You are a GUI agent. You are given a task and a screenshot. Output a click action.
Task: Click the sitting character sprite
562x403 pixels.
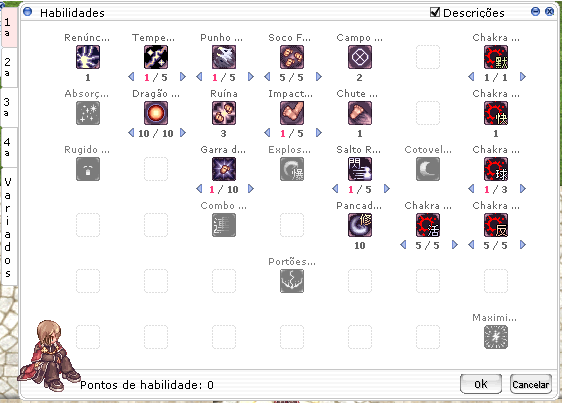coord(49,355)
